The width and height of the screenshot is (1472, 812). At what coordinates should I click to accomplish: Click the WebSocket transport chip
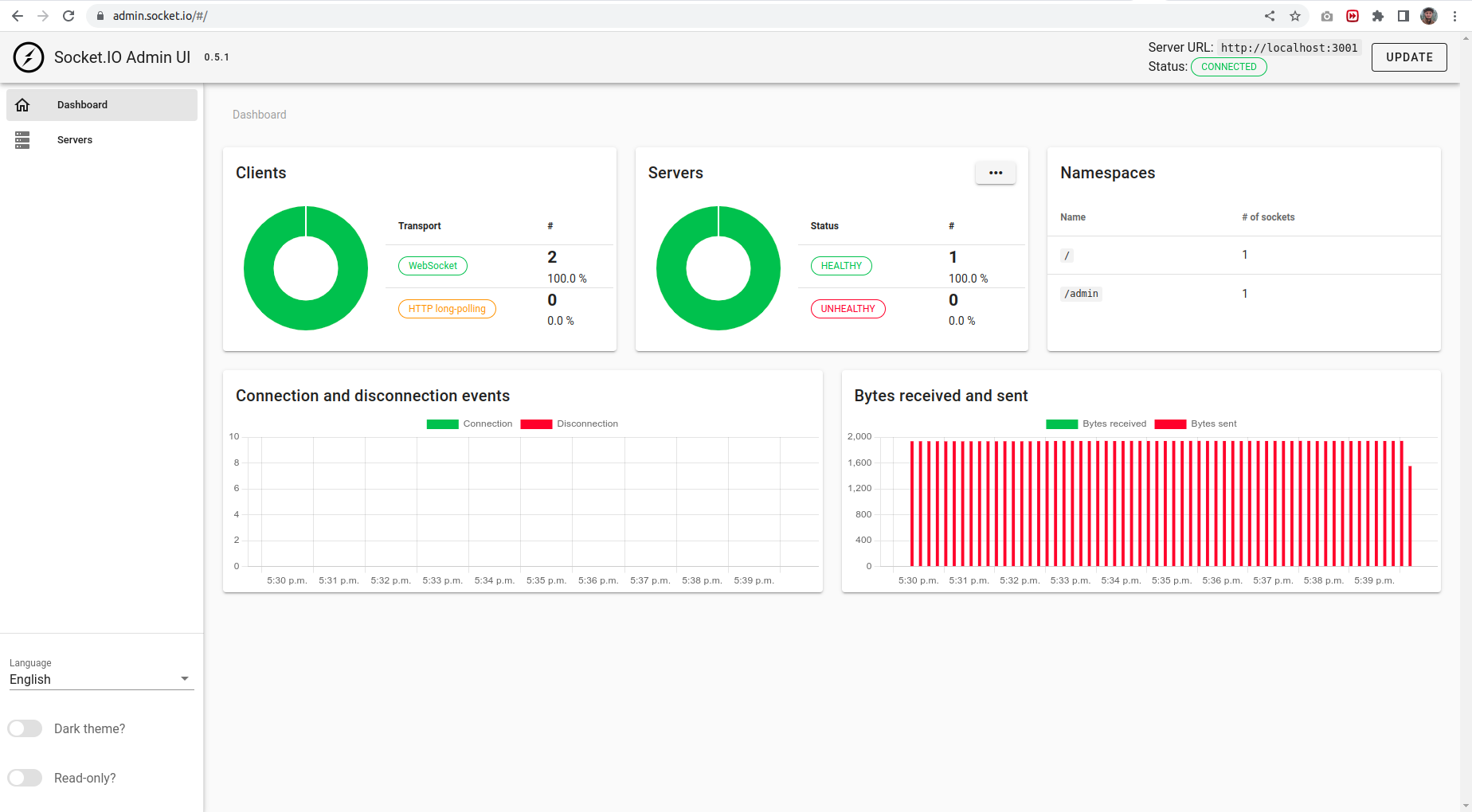click(433, 266)
